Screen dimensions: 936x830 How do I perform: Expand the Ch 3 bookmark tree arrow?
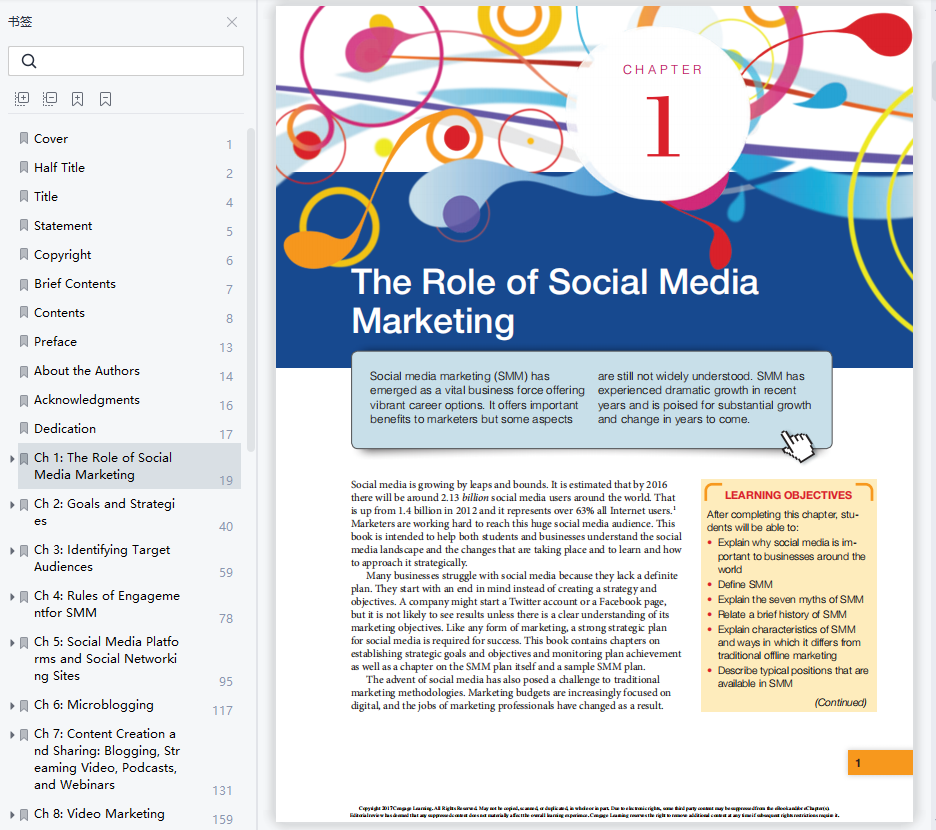(x=12, y=551)
